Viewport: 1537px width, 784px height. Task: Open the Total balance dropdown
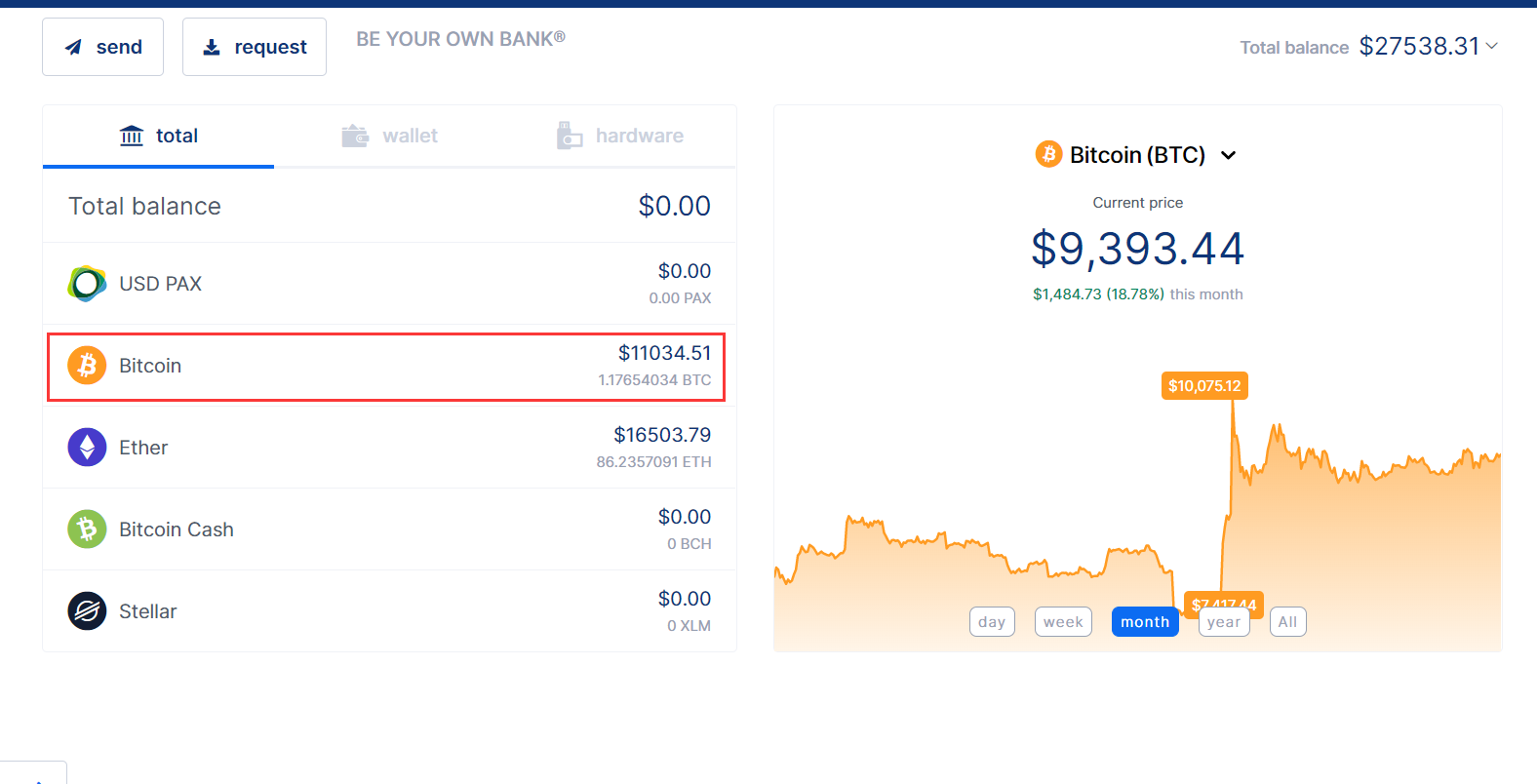pos(1492,46)
